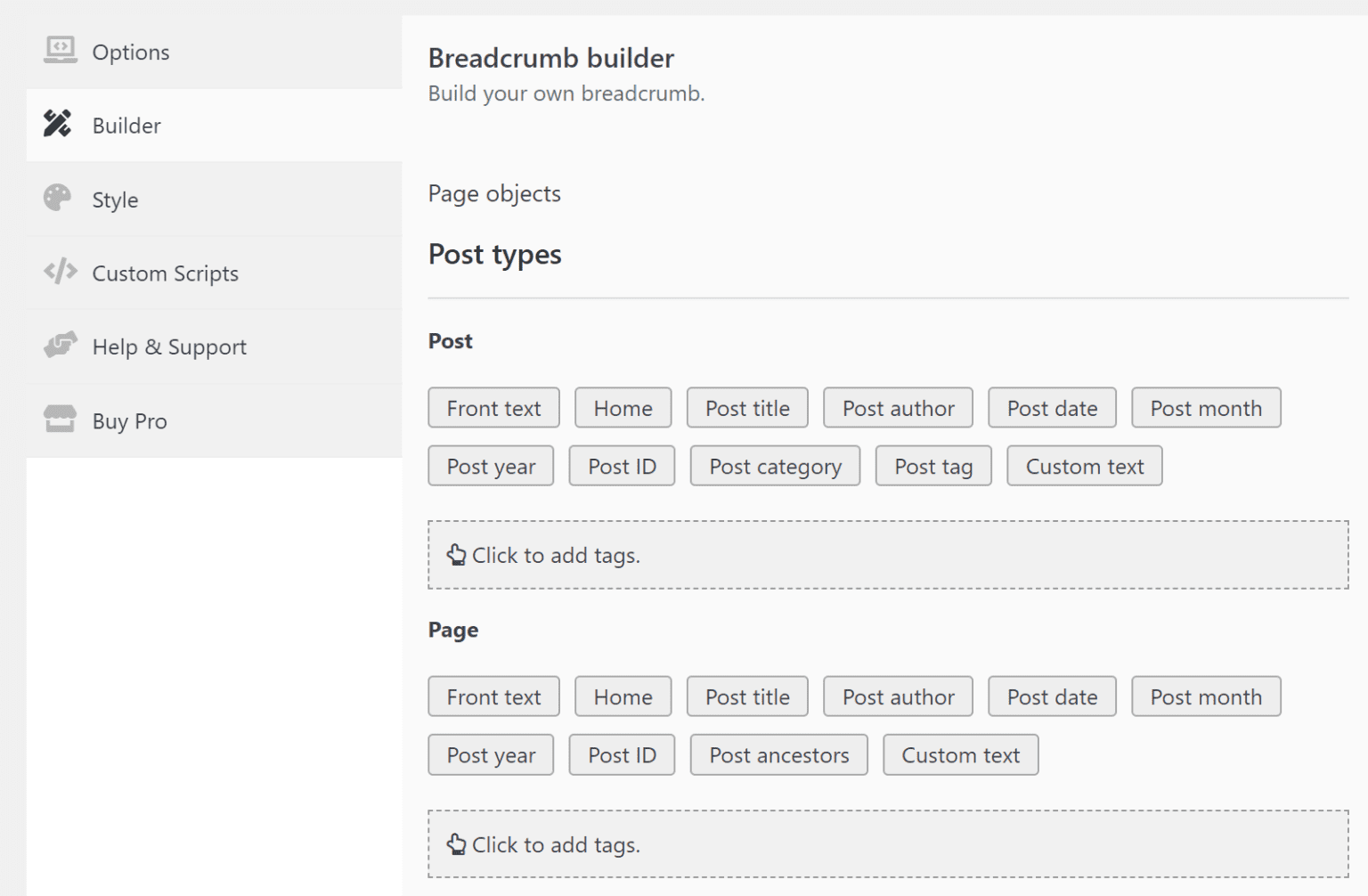Select the crossed-pencils Builder icon

pyautogui.click(x=57, y=125)
